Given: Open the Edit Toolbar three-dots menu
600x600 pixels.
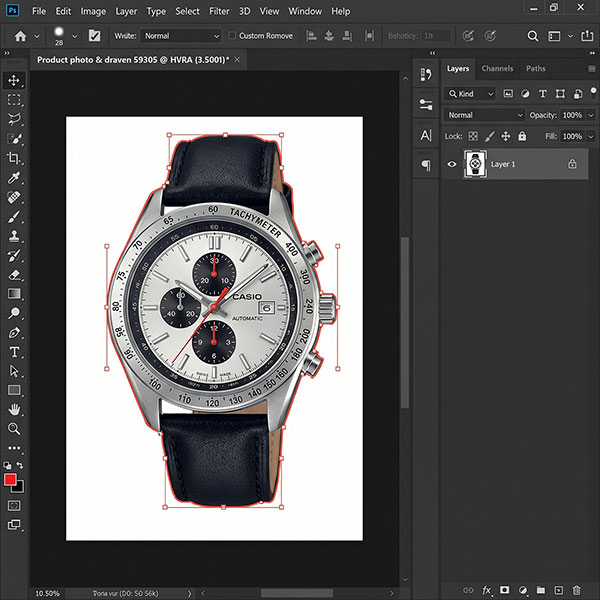Looking at the screenshot, I should 14,448.
